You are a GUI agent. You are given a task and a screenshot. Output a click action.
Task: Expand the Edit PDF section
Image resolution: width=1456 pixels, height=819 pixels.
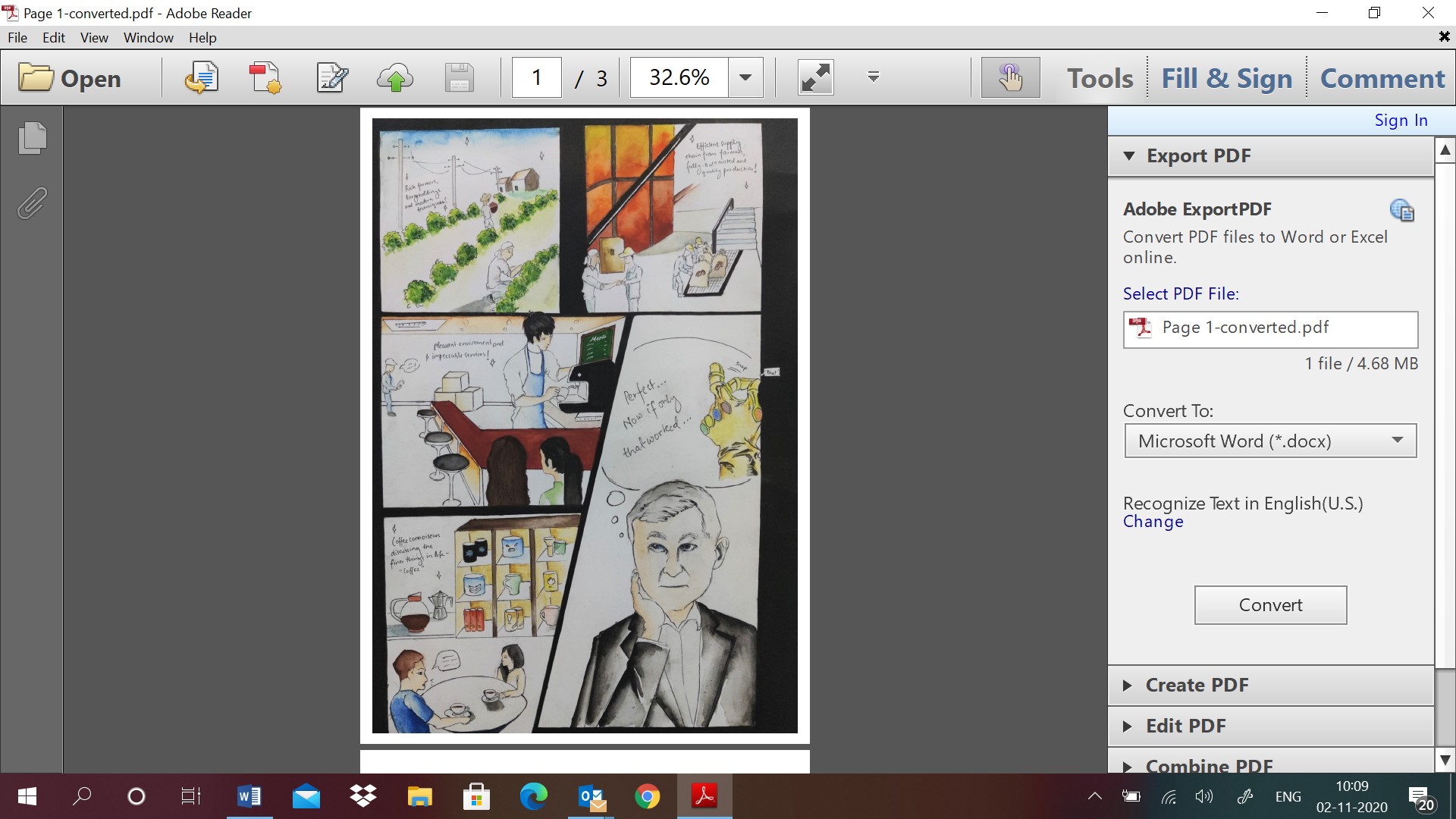pos(1271,726)
